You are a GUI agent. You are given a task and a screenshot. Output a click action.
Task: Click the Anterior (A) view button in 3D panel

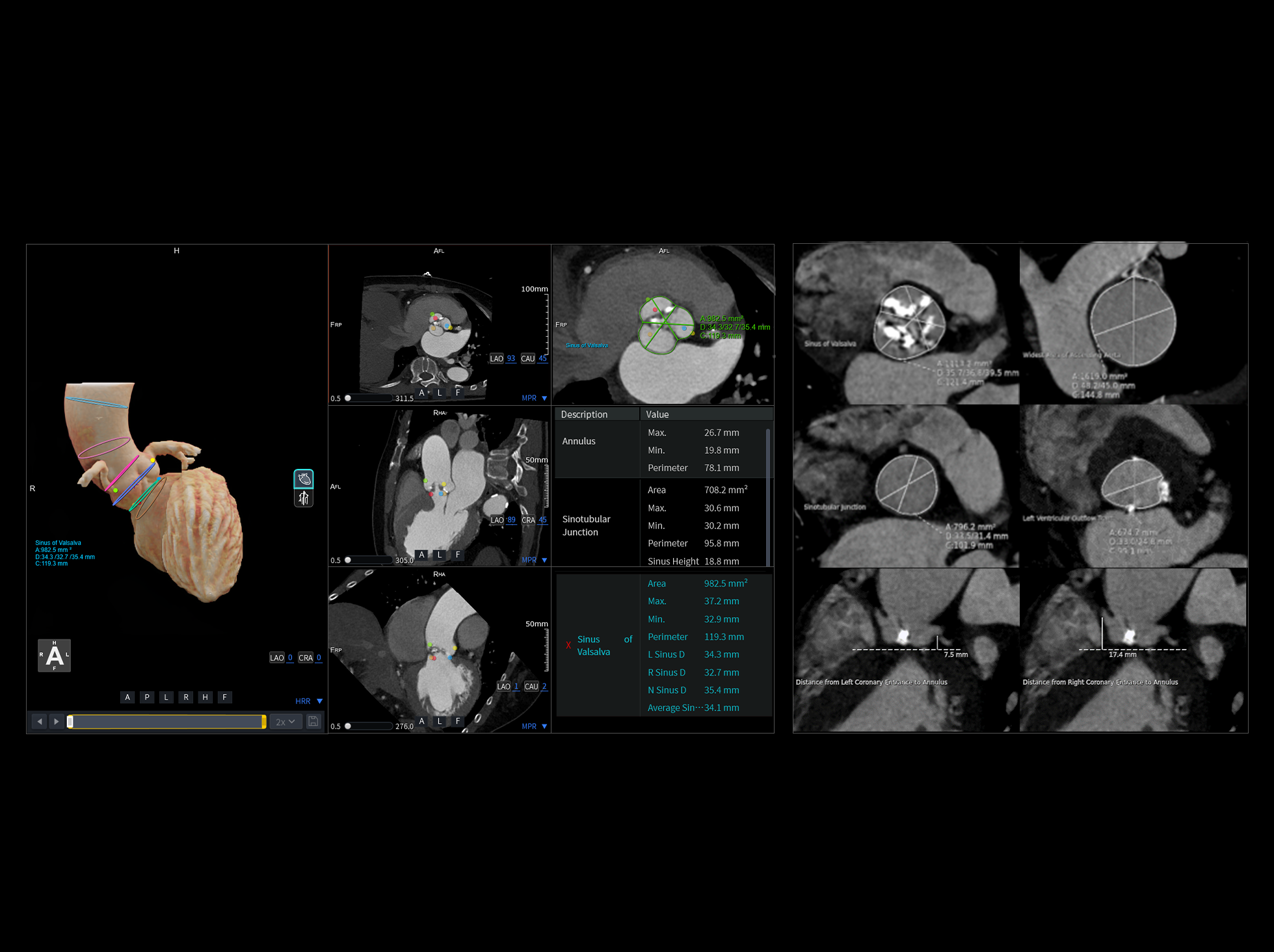(127, 697)
